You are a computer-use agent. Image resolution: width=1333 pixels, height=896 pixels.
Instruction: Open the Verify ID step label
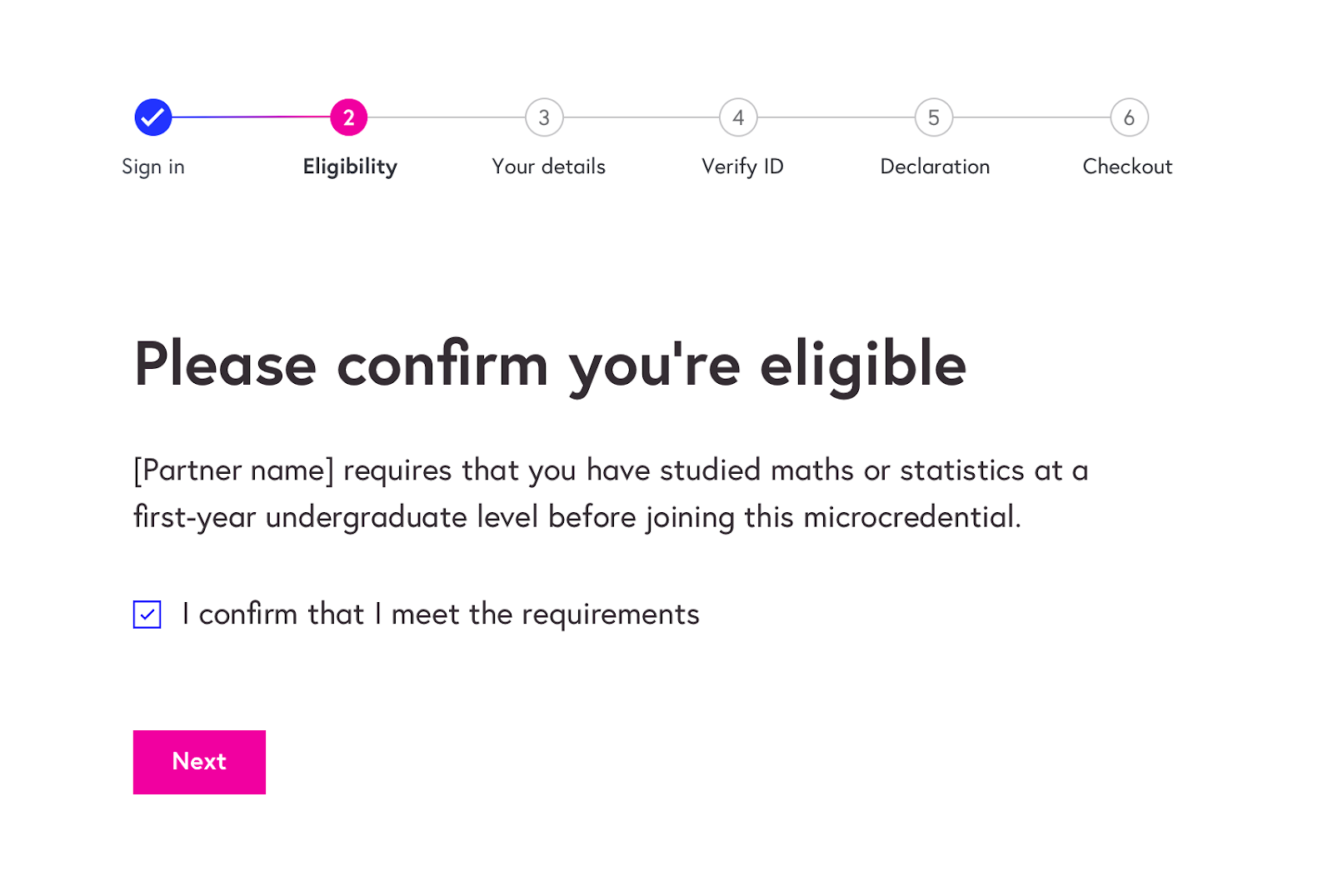(742, 167)
